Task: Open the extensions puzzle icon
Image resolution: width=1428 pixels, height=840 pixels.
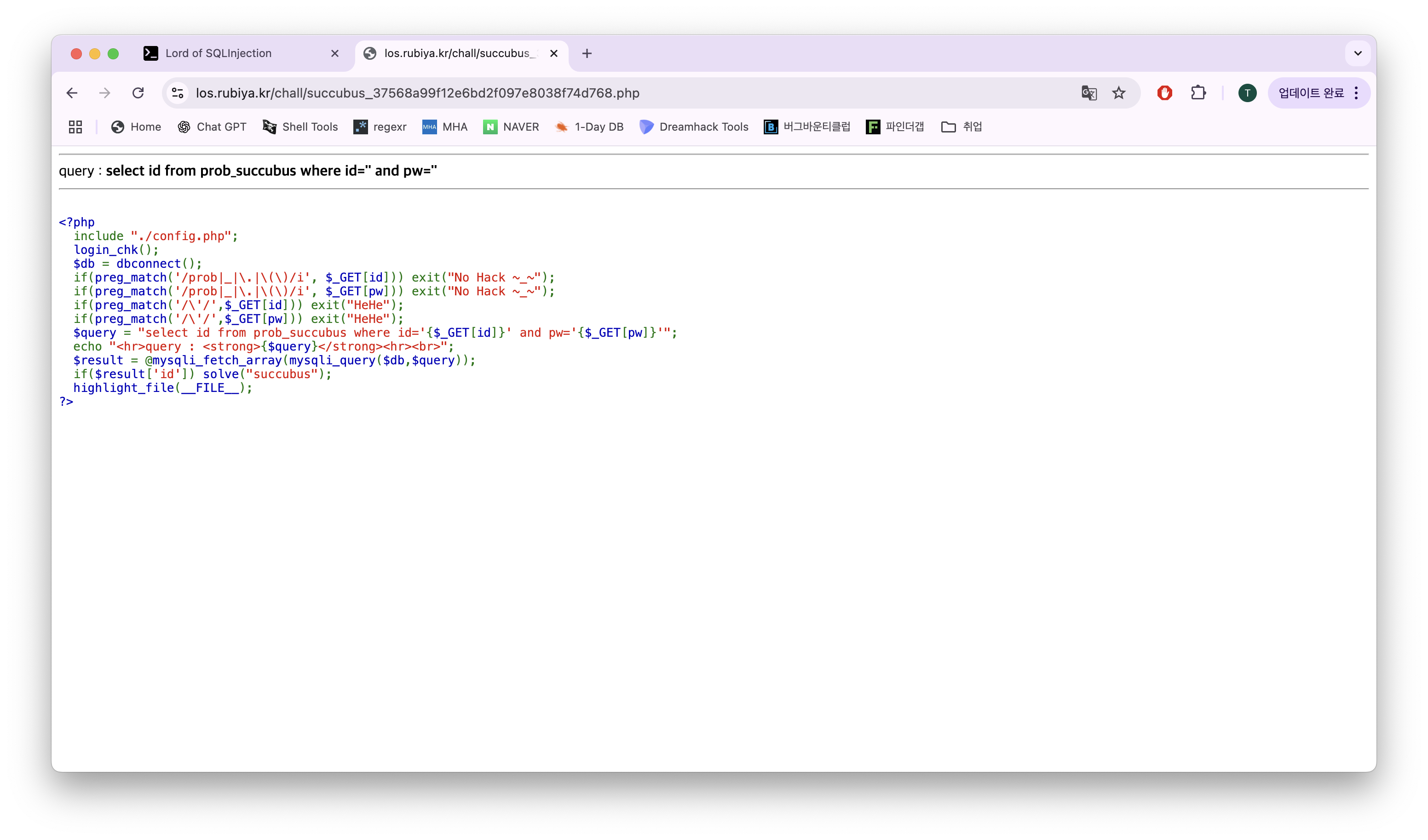Action: coord(1198,93)
